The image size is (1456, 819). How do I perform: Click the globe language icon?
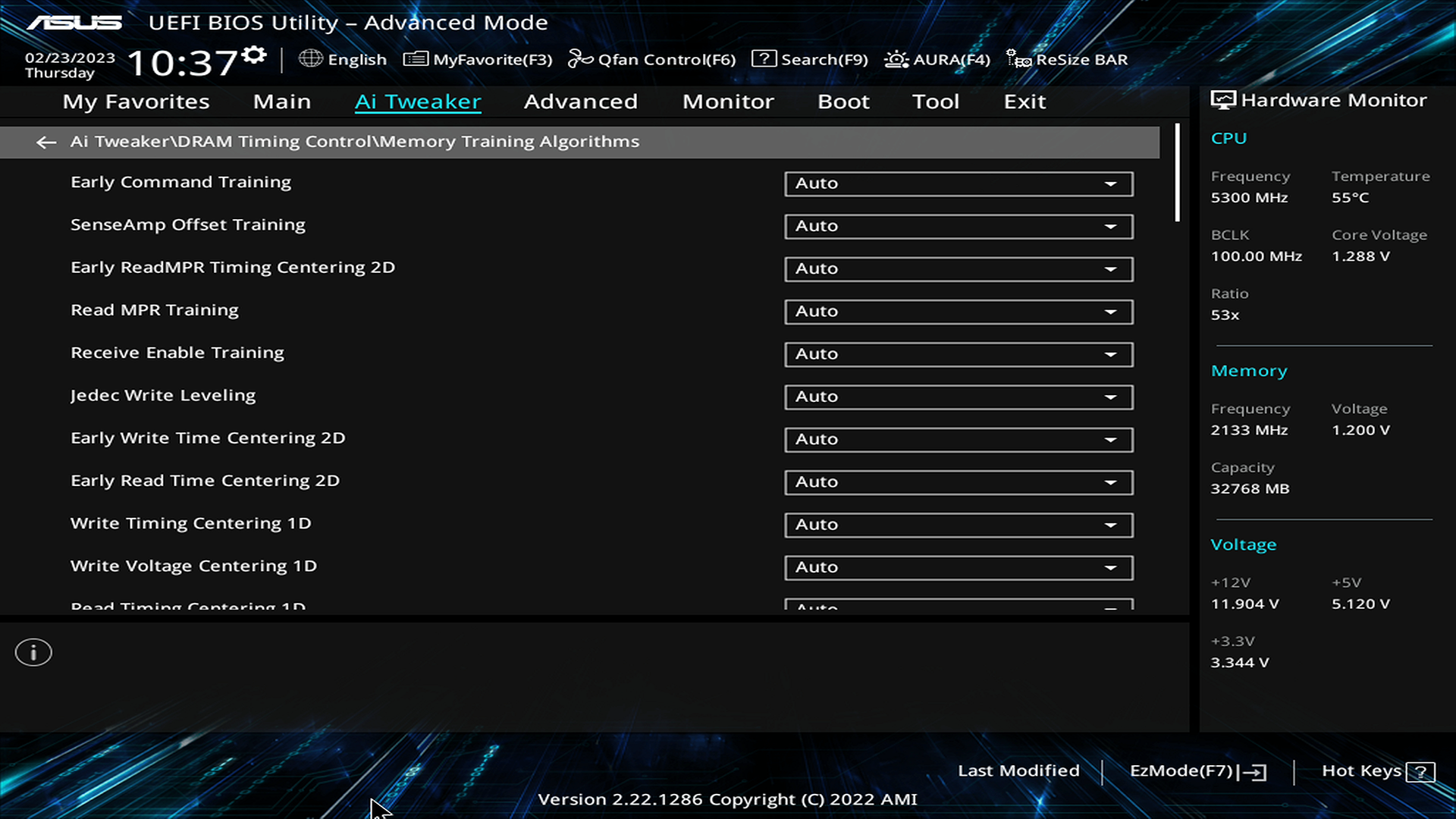[x=310, y=58]
